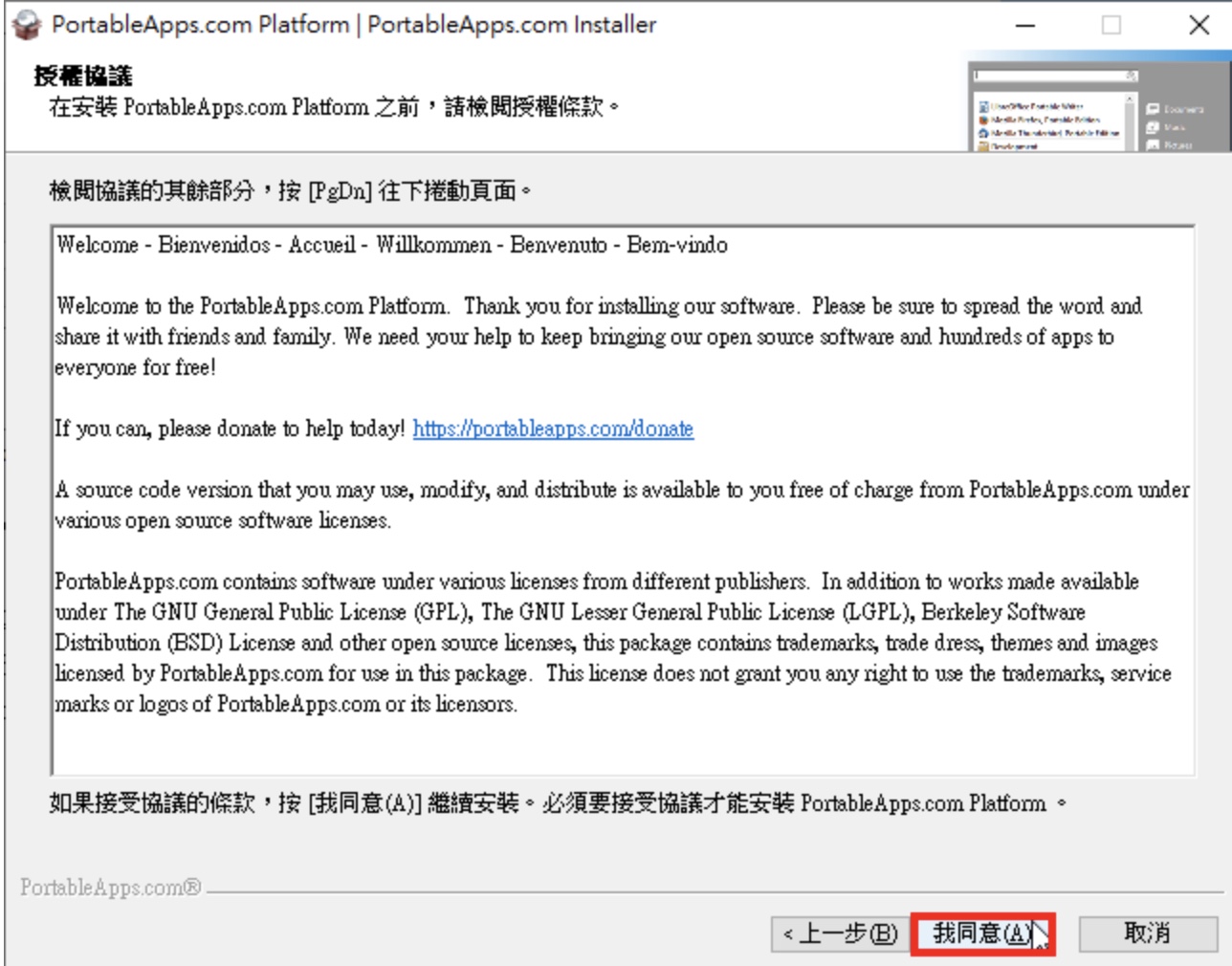Open the portableapps.com/donate link
The width and height of the screenshot is (1232, 966).
553,428
